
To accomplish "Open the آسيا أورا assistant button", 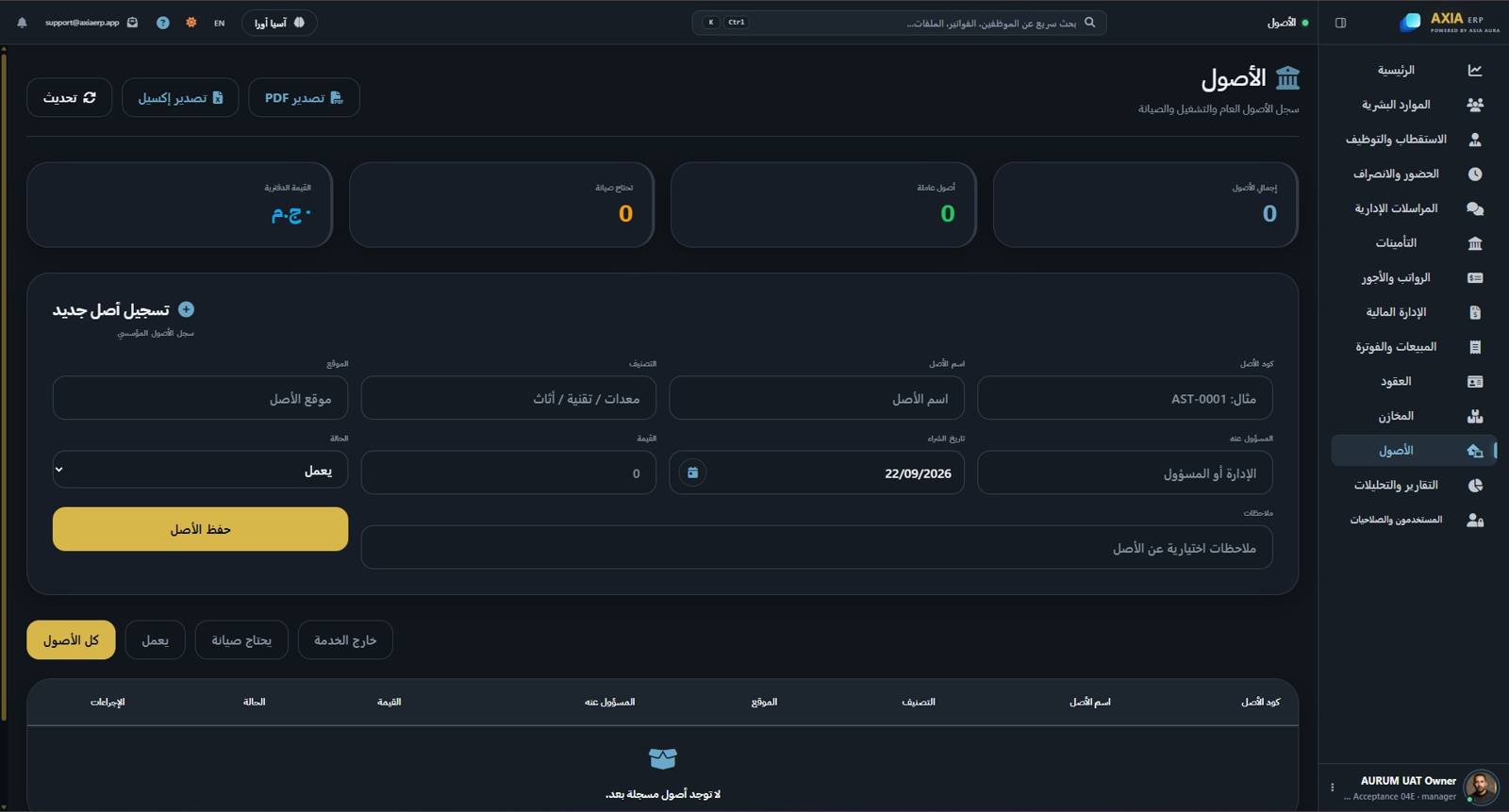I will (279, 23).
